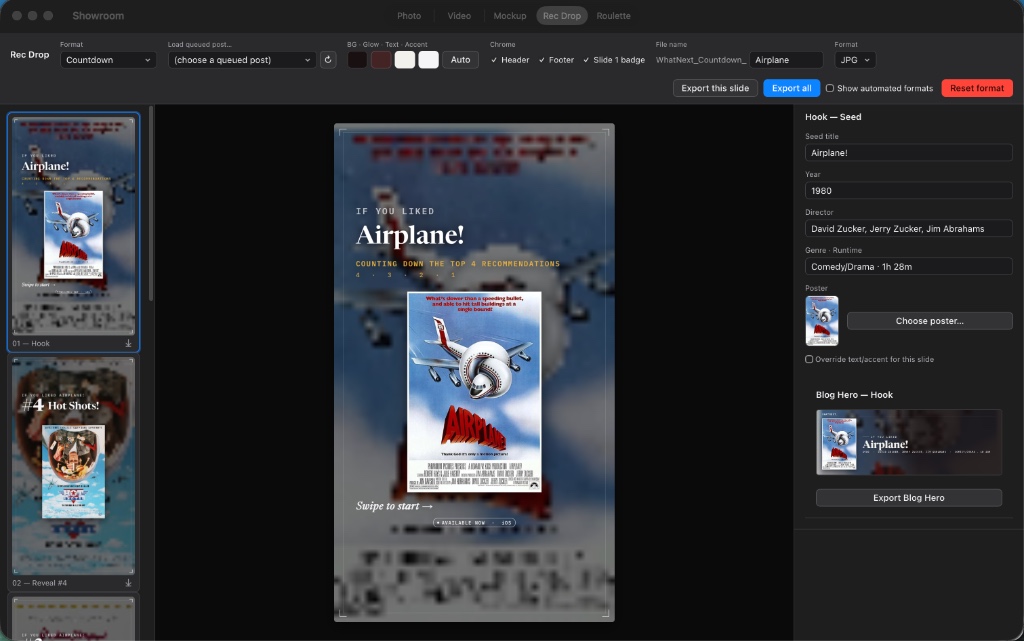This screenshot has height=641, width=1024.
Task: Switch to the Mockup tab
Action: pyautogui.click(x=509, y=16)
